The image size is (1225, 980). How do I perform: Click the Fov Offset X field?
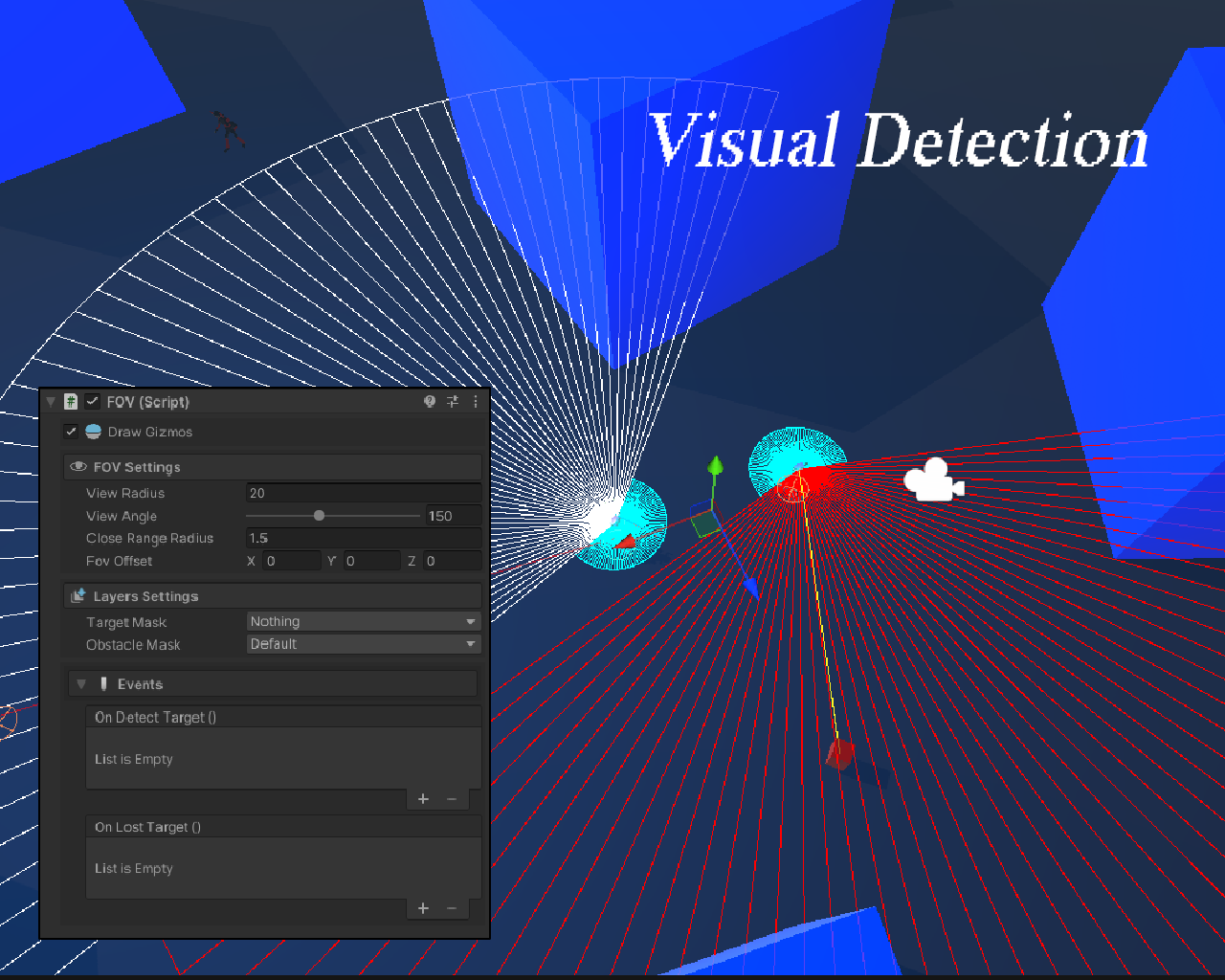[x=292, y=561]
